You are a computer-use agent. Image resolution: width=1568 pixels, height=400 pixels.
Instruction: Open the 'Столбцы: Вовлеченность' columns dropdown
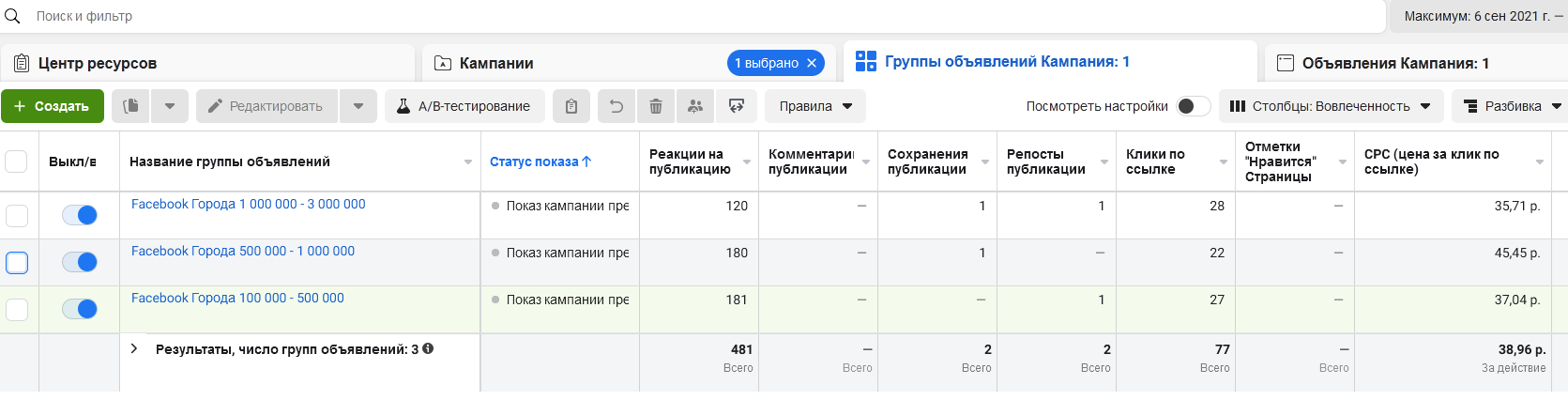[x=1332, y=106]
